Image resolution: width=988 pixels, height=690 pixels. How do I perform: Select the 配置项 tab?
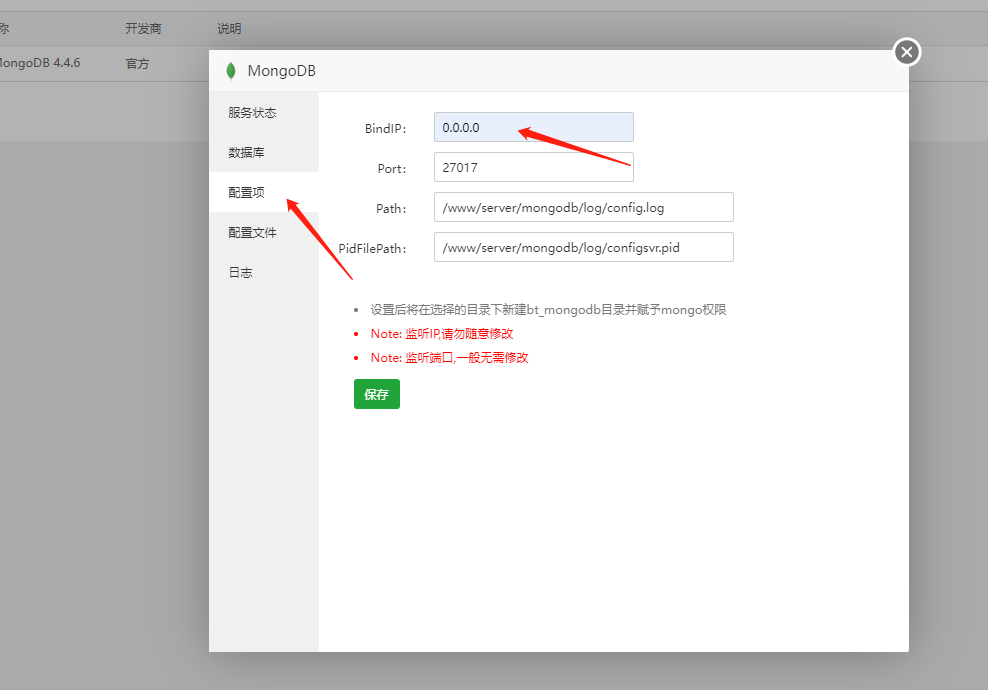click(x=264, y=192)
